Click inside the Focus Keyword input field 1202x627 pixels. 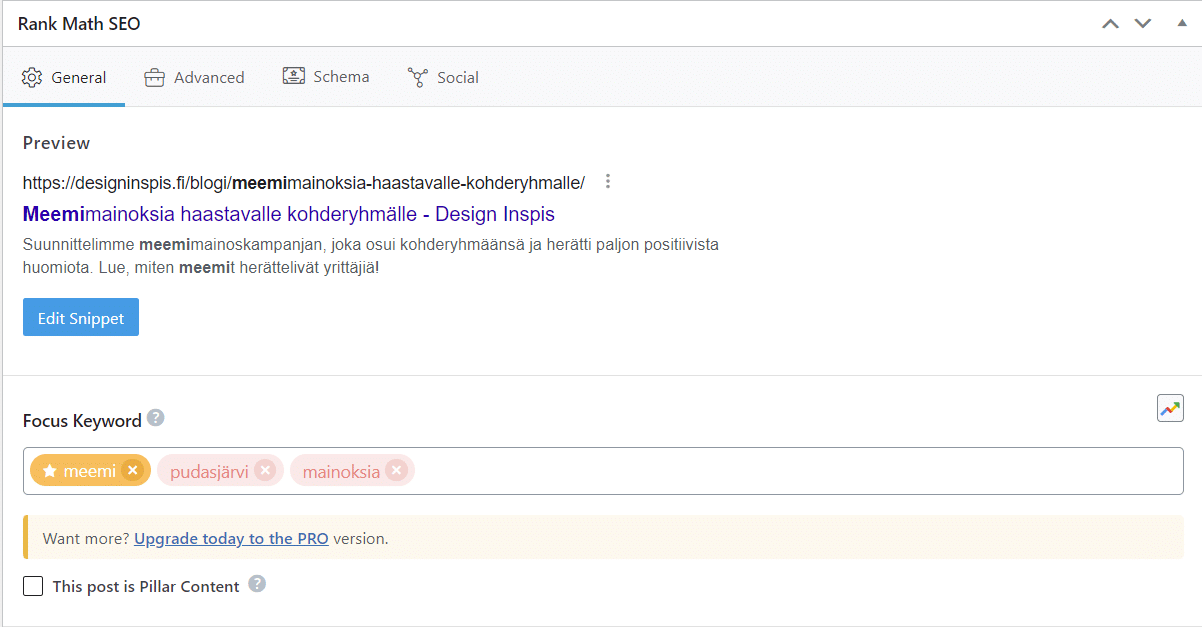[x=790, y=470]
